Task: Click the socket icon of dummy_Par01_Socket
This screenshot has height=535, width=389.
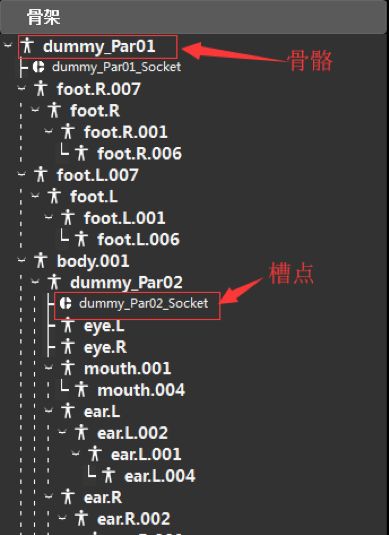Action: pyautogui.click(x=39, y=67)
